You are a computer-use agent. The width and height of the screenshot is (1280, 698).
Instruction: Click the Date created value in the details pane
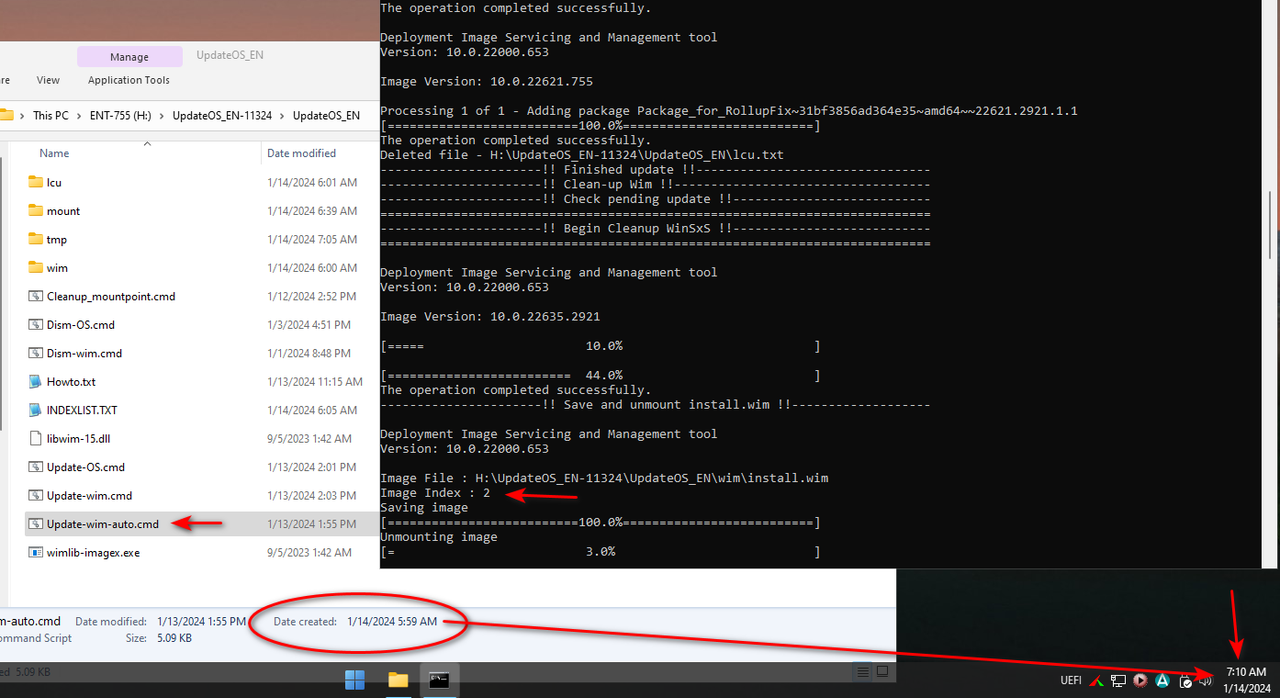(x=392, y=622)
